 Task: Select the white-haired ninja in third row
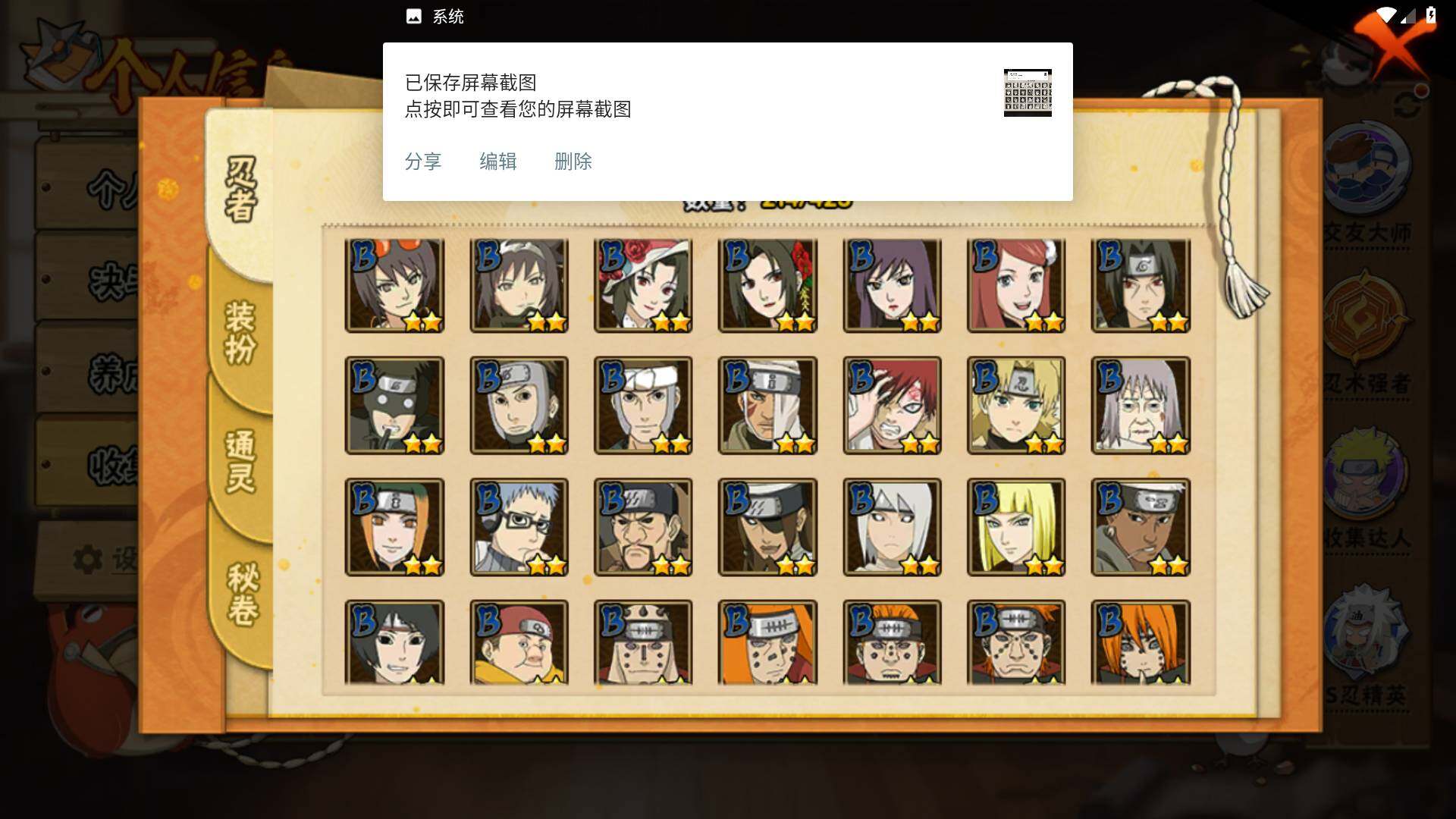point(892,527)
